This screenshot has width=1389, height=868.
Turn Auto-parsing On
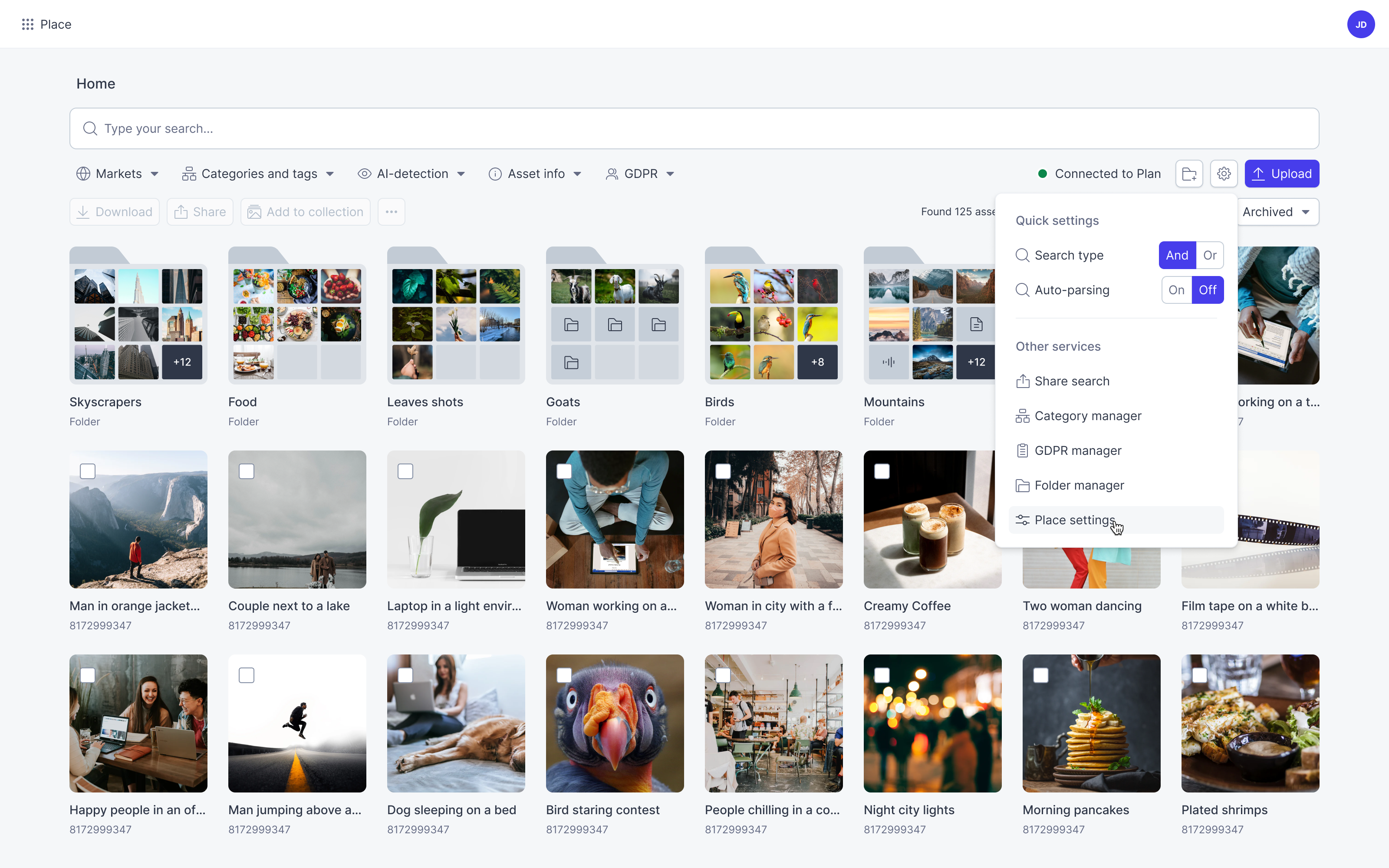[x=1176, y=290]
